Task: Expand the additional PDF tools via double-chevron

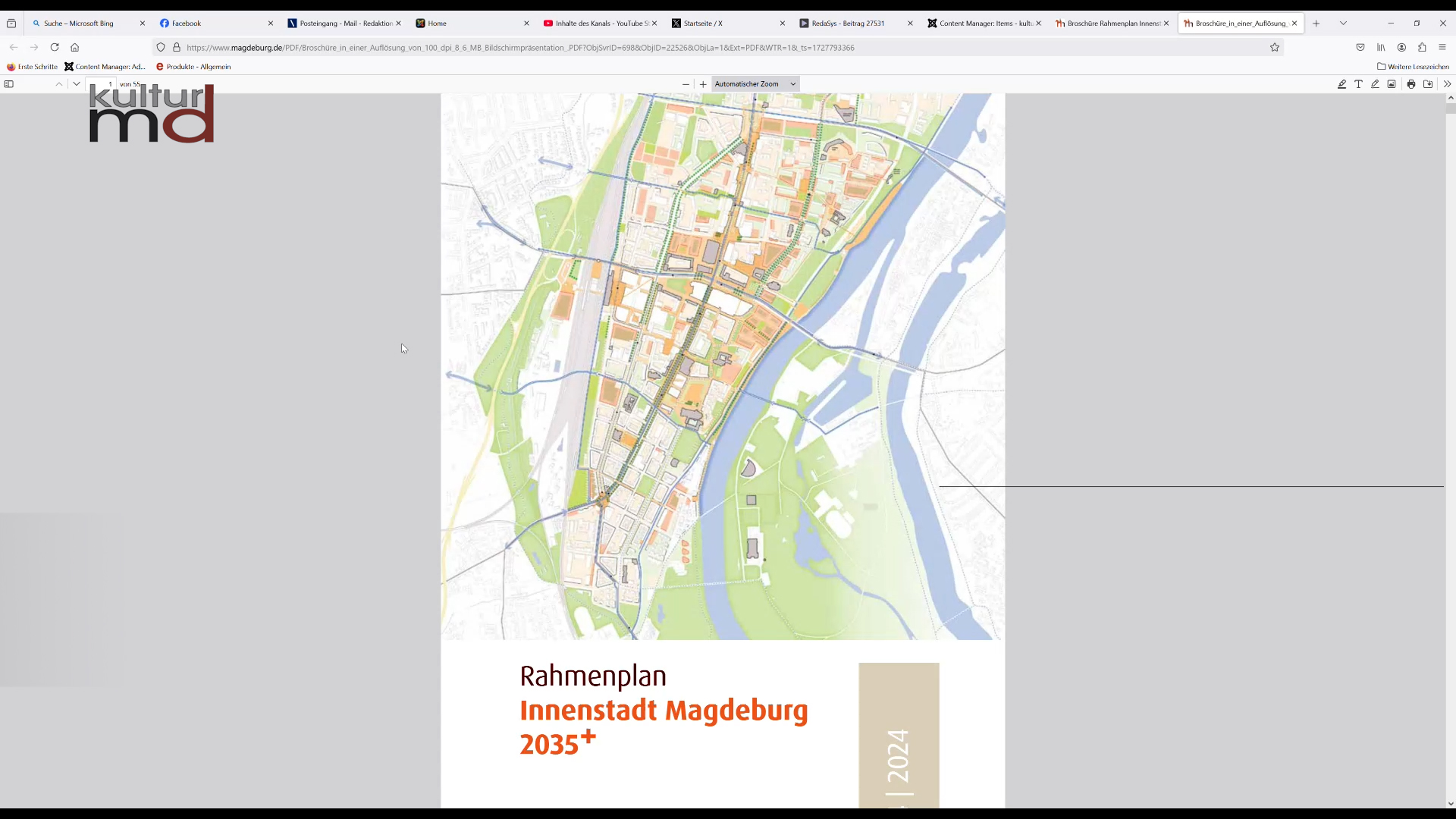Action: pyautogui.click(x=1448, y=83)
